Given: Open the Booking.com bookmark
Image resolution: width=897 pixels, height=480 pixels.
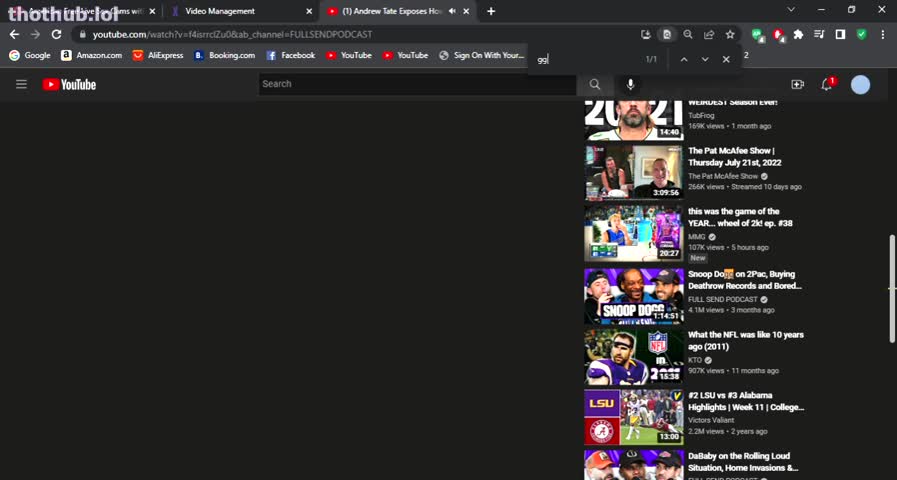Looking at the screenshot, I should point(224,55).
